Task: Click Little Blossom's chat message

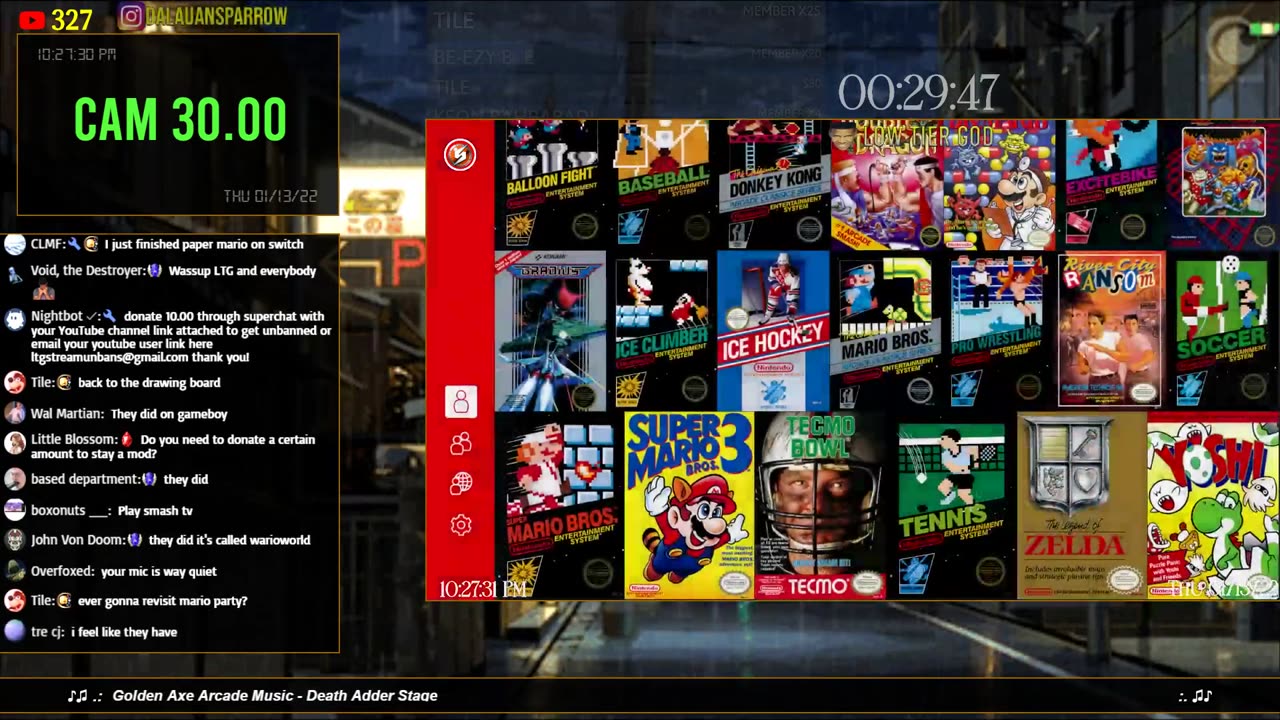Action: pyautogui.click(x=173, y=446)
